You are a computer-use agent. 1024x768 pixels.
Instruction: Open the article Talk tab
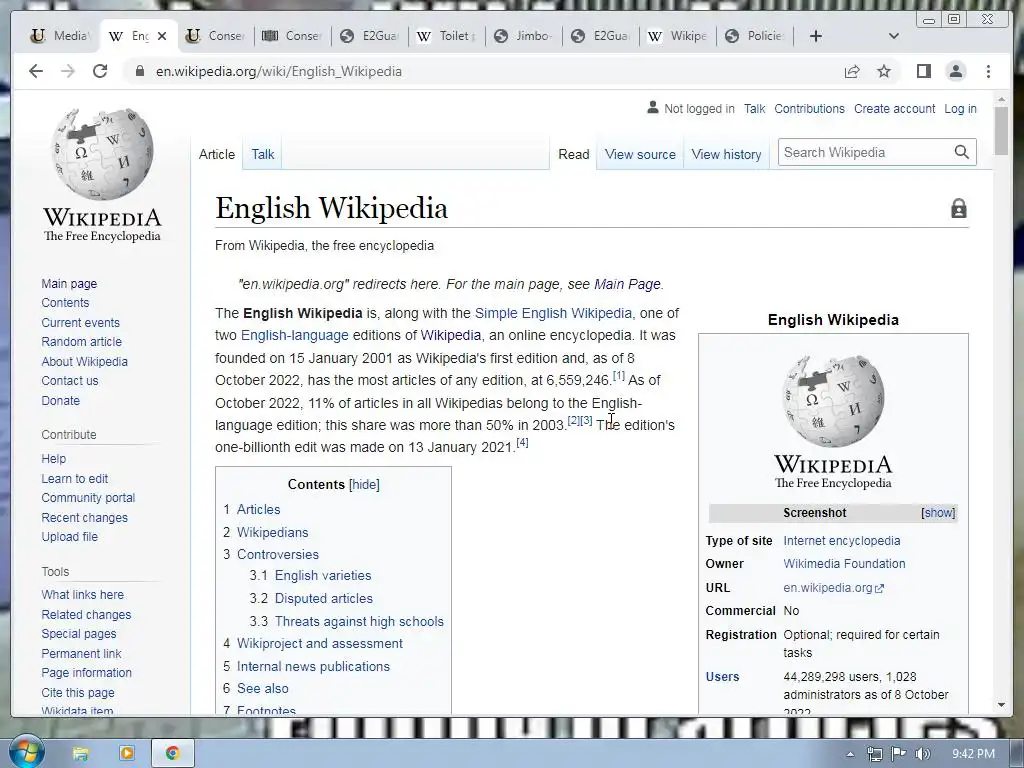click(x=263, y=154)
